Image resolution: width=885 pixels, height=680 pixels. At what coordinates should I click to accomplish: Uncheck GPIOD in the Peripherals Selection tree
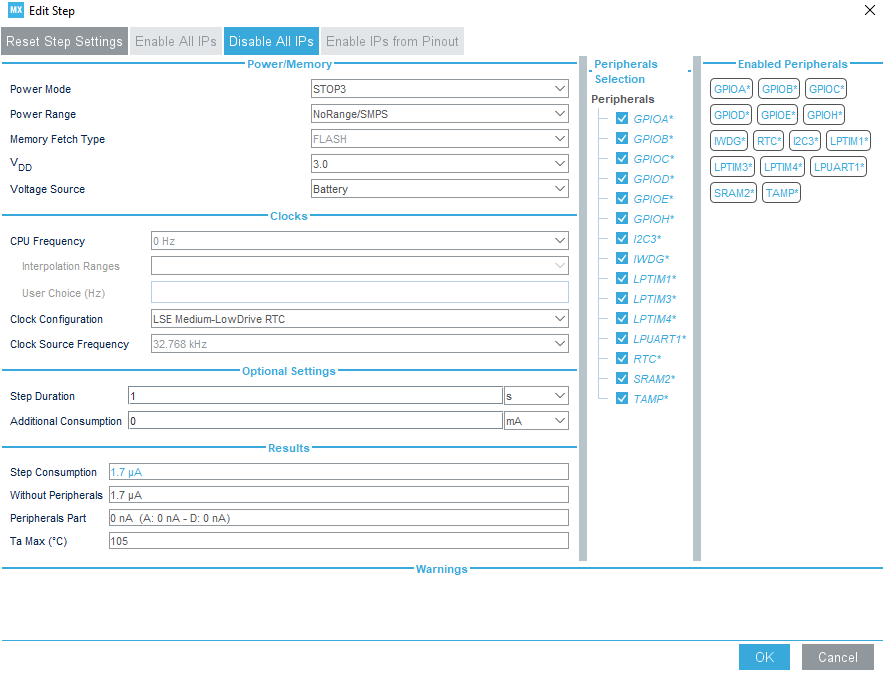622,178
